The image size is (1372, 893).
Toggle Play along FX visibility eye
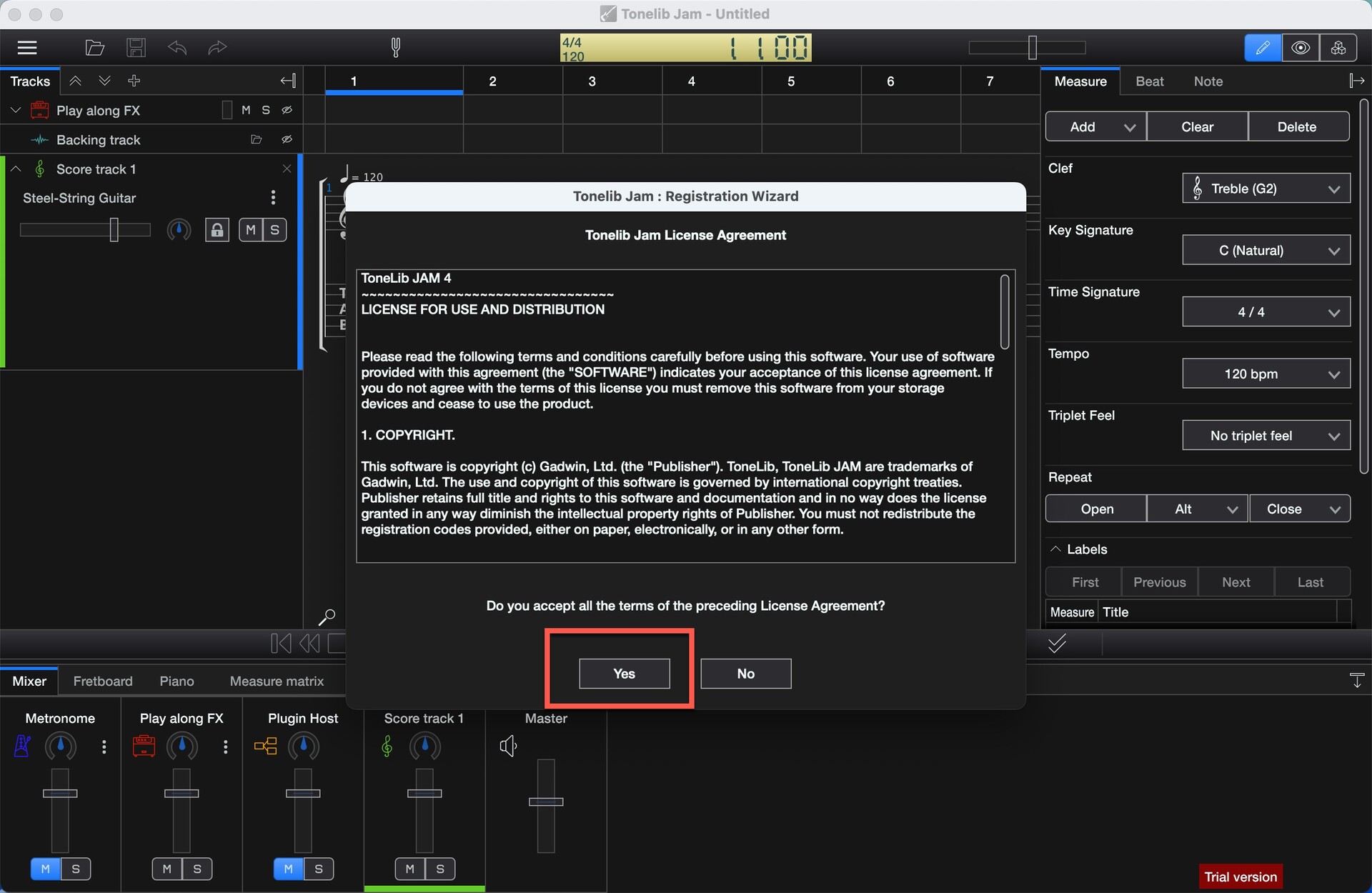tap(287, 110)
